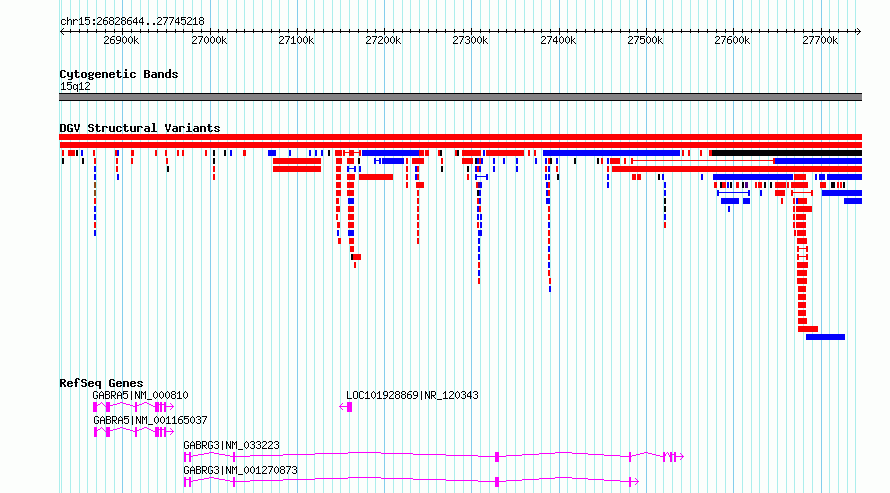Image resolution: width=890 pixels, height=493 pixels.
Task: Click the 26900k ruler tick label
Action: 121,40
